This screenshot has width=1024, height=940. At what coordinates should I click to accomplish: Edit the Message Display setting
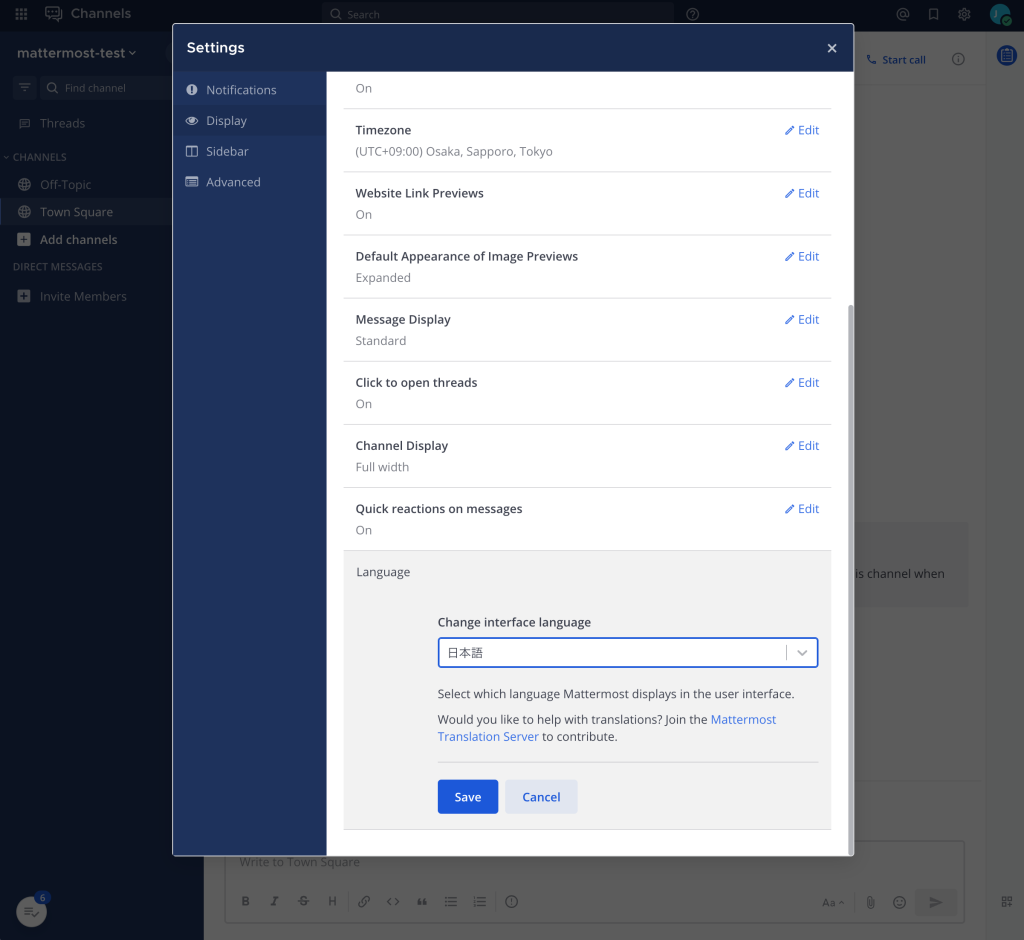[x=801, y=319]
